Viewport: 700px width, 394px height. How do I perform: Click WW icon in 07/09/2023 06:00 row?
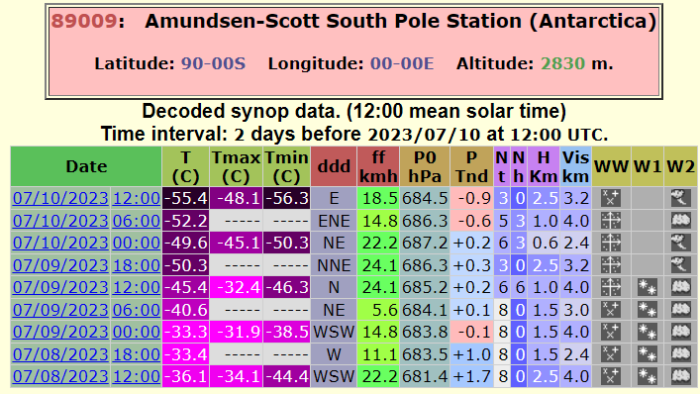point(611,310)
